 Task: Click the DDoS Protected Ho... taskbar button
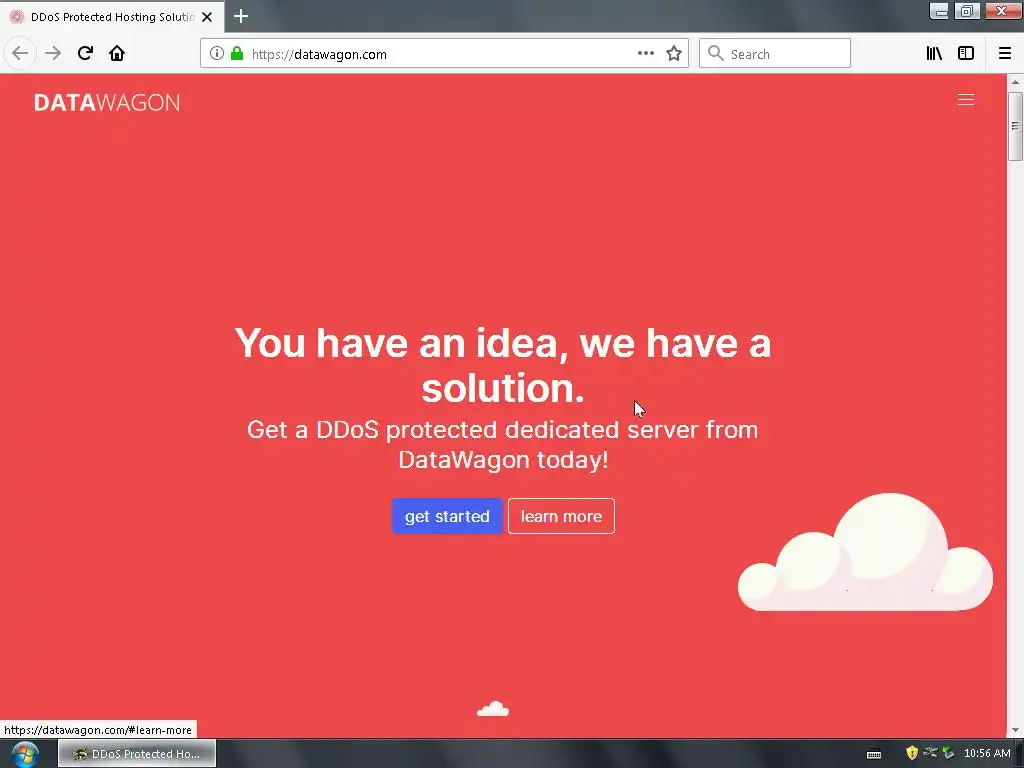pyautogui.click(x=136, y=754)
